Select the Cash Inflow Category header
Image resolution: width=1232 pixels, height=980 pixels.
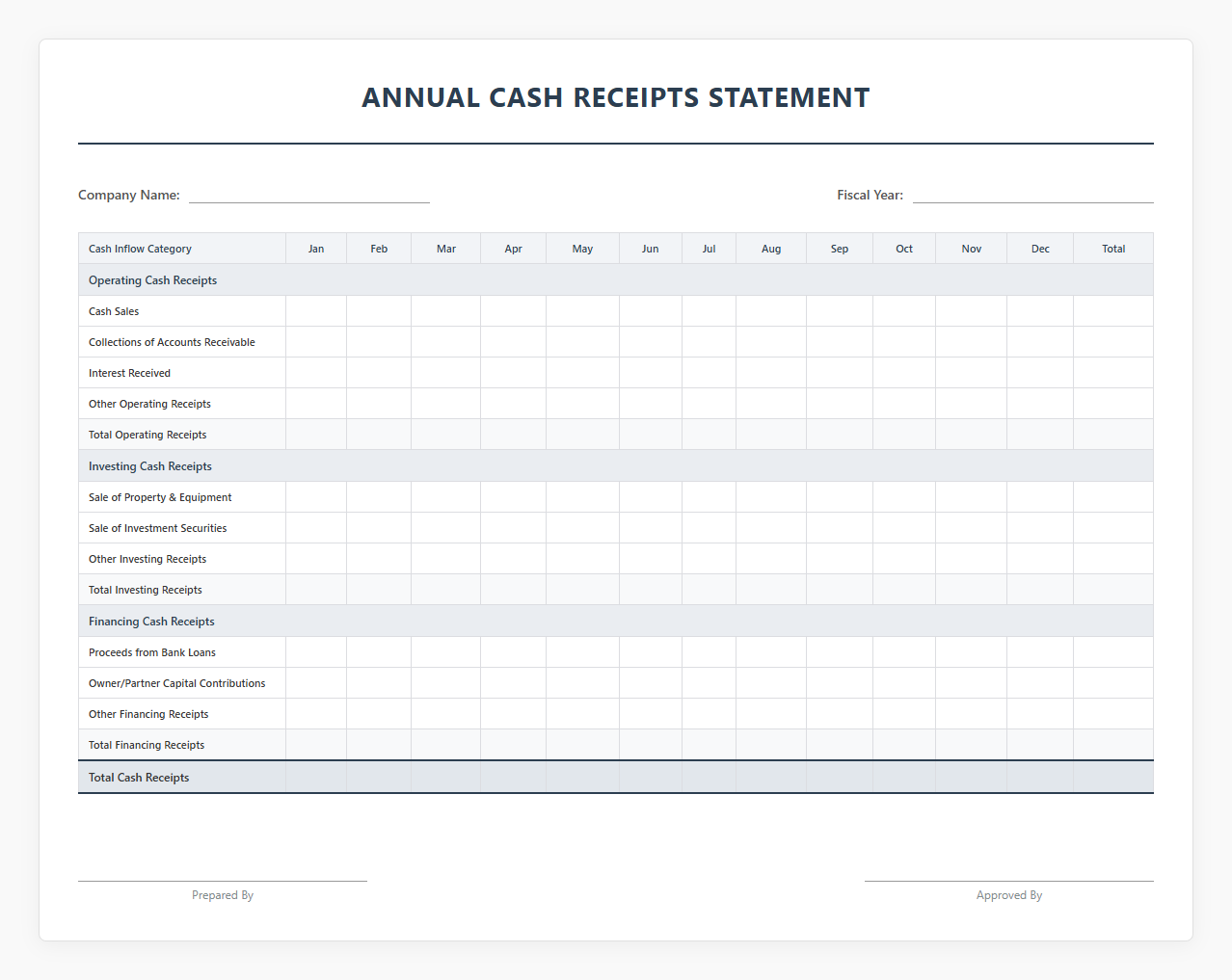(182, 249)
